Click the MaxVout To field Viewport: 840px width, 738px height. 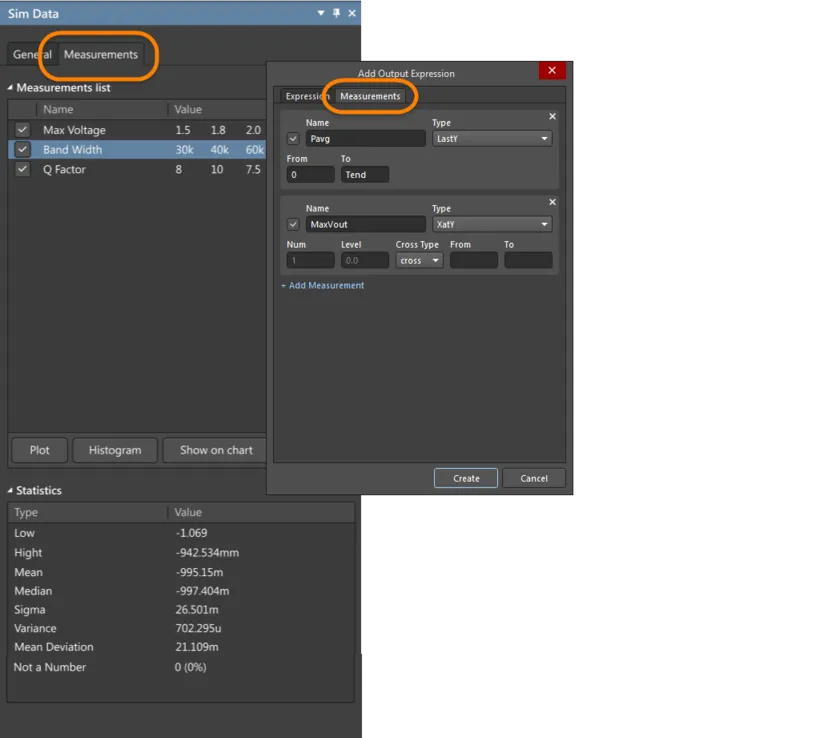point(528,261)
